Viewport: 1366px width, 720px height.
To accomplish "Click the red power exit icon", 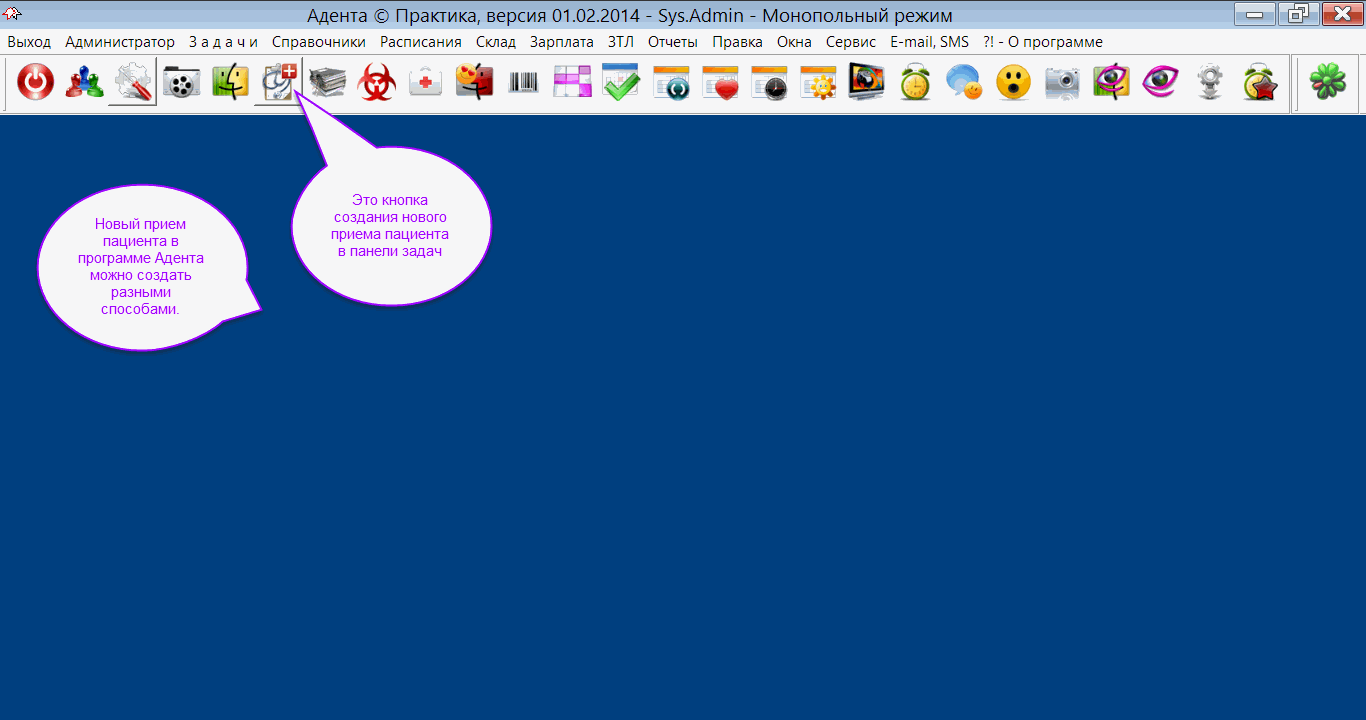I will [36, 83].
